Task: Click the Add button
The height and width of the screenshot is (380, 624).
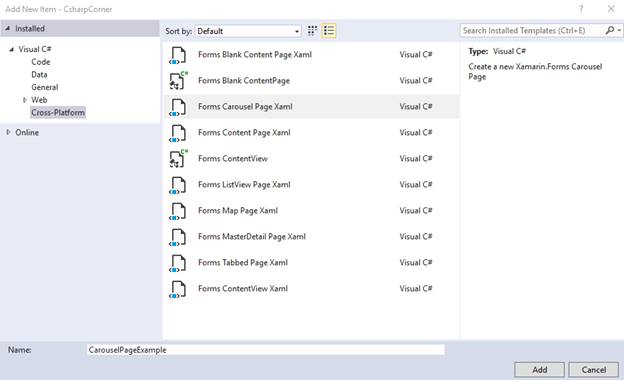Action: click(x=539, y=370)
